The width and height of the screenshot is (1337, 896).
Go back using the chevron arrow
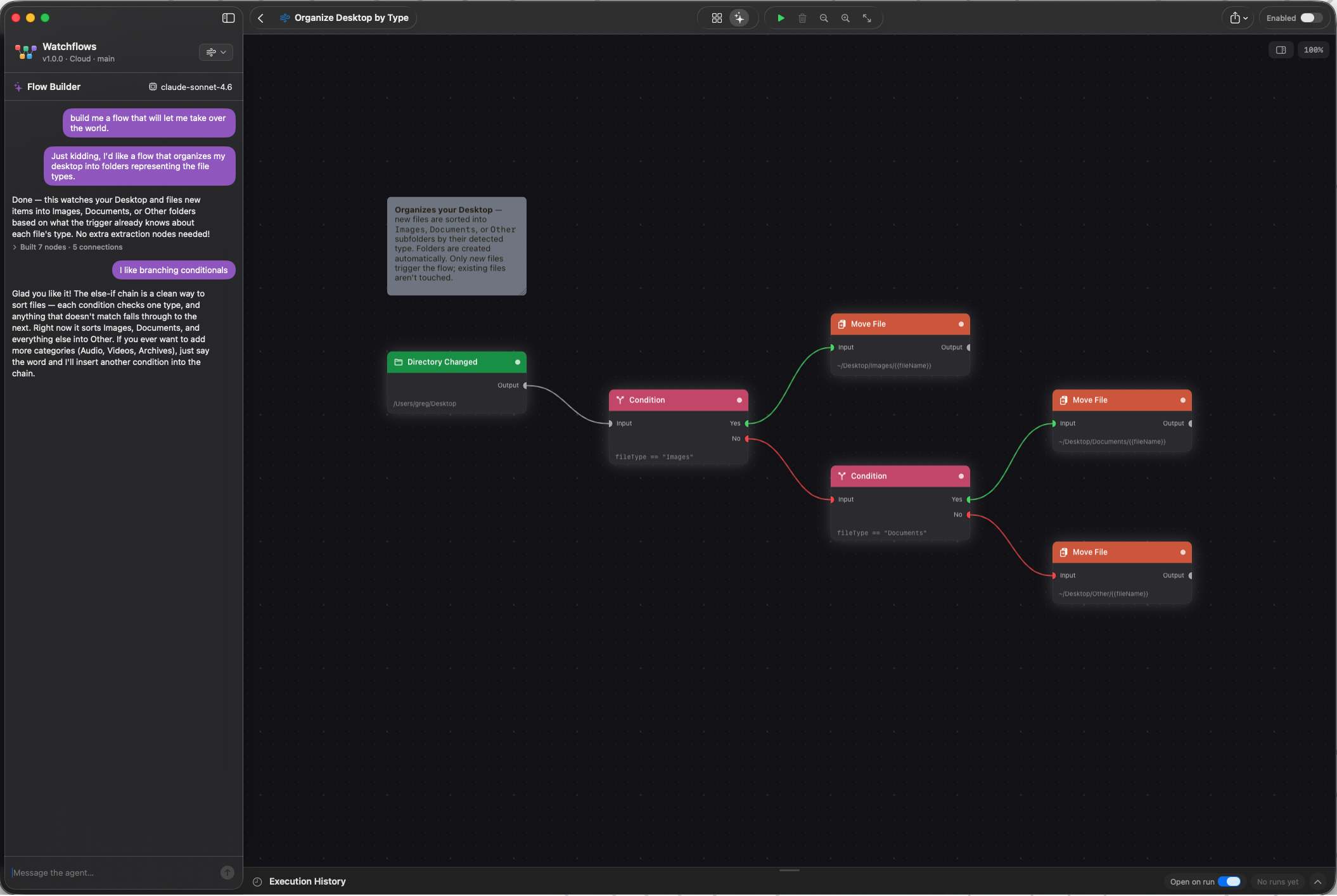coord(260,18)
